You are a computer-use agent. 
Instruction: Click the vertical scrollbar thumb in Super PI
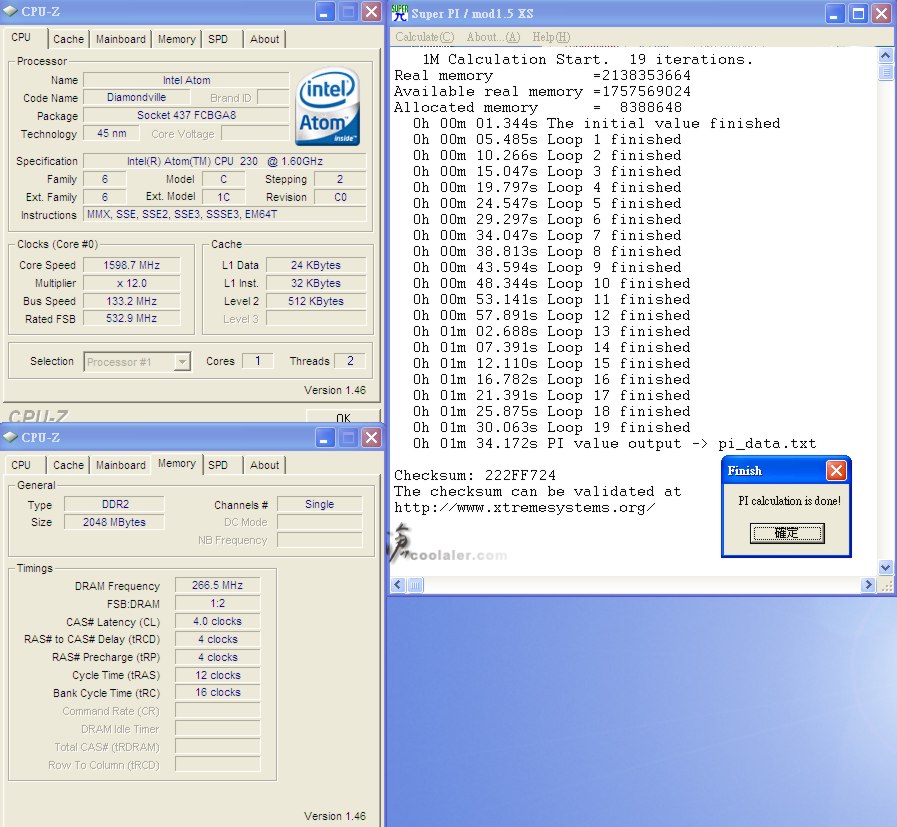(x=885, y=72)
